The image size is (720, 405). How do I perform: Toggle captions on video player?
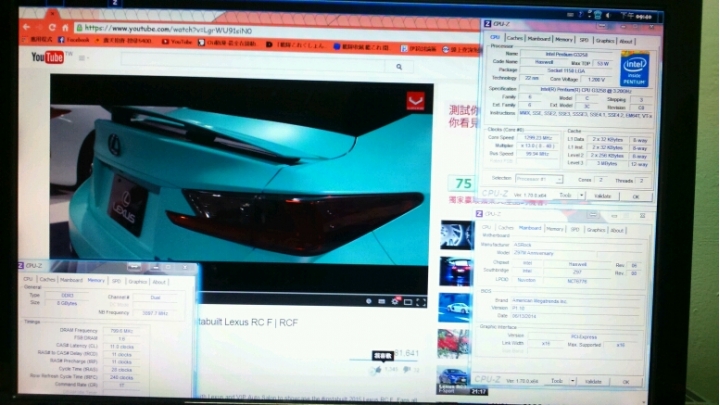pos(382,301)
